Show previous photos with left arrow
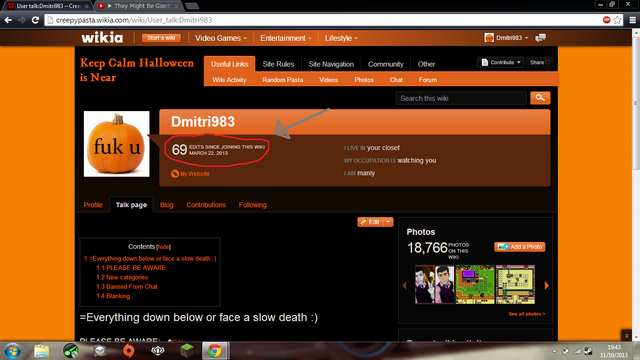Image resolution: width=640 pixels, height=360 pixels. 404,285
